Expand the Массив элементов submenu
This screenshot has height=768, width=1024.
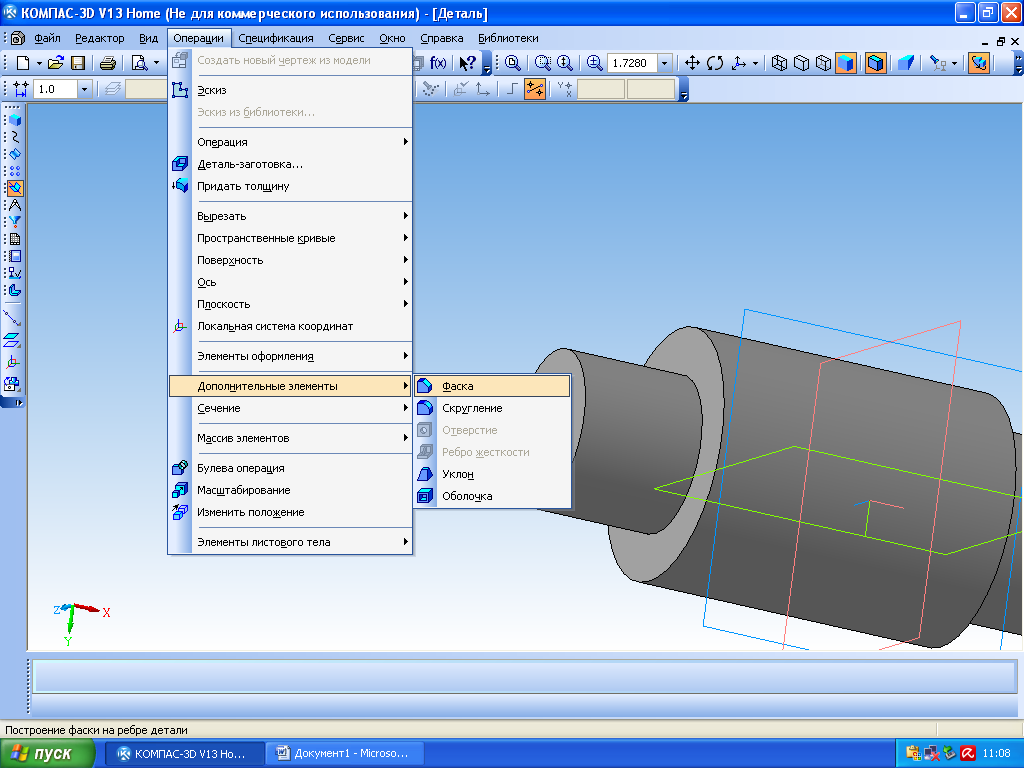291,438
